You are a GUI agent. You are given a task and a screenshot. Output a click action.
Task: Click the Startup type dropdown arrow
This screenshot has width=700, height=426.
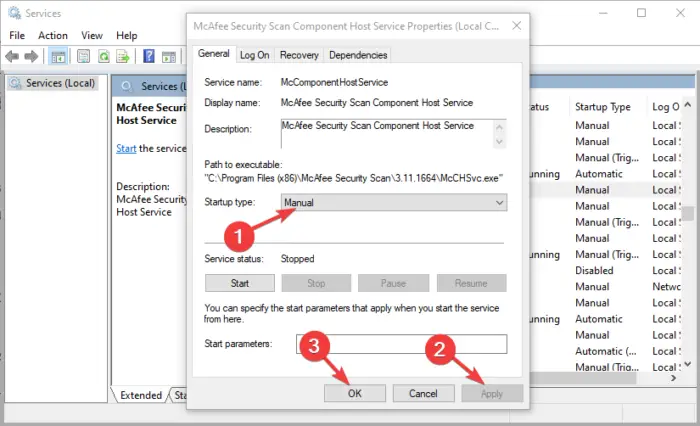[499, 202]
